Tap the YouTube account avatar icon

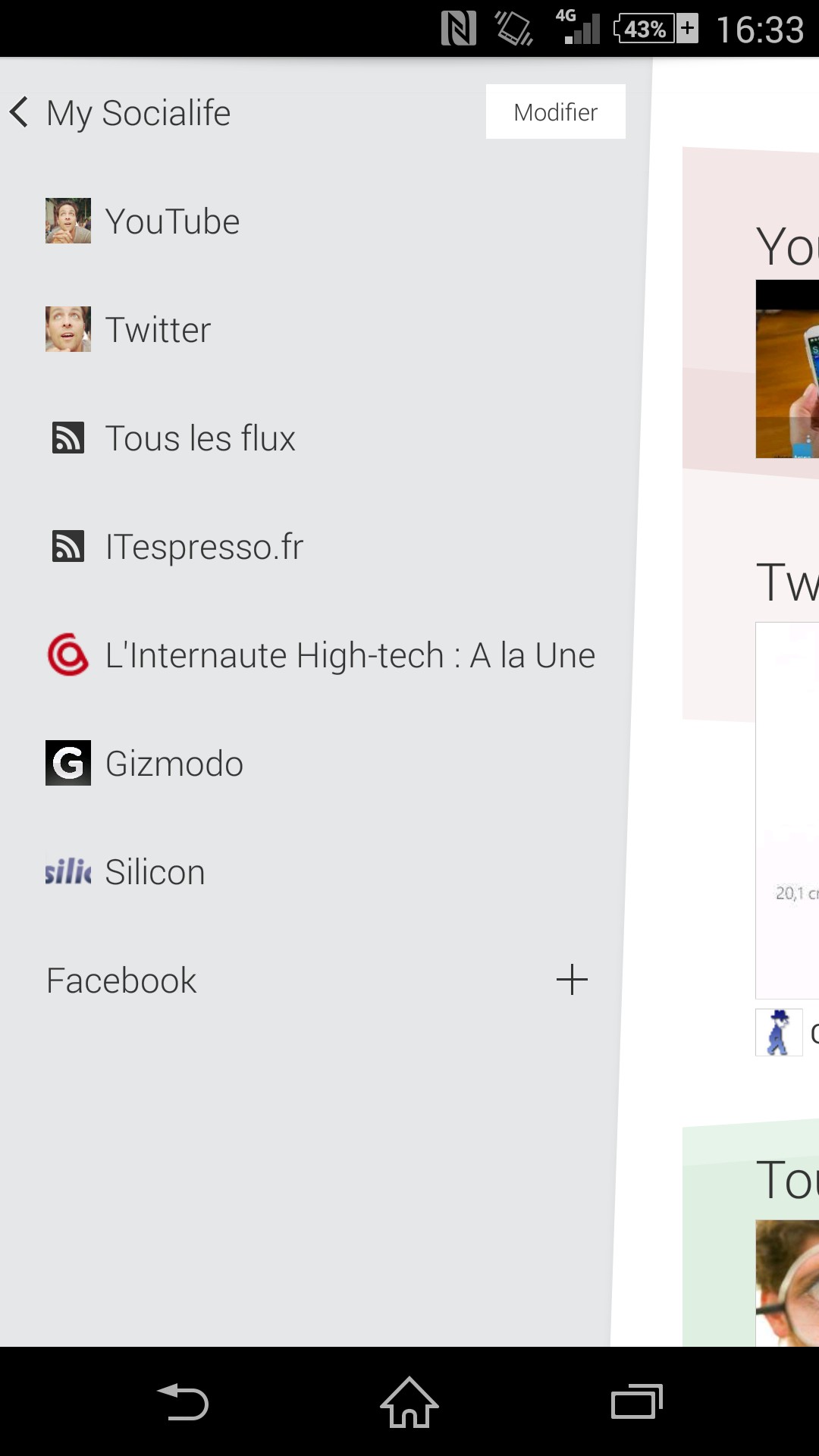68,221
